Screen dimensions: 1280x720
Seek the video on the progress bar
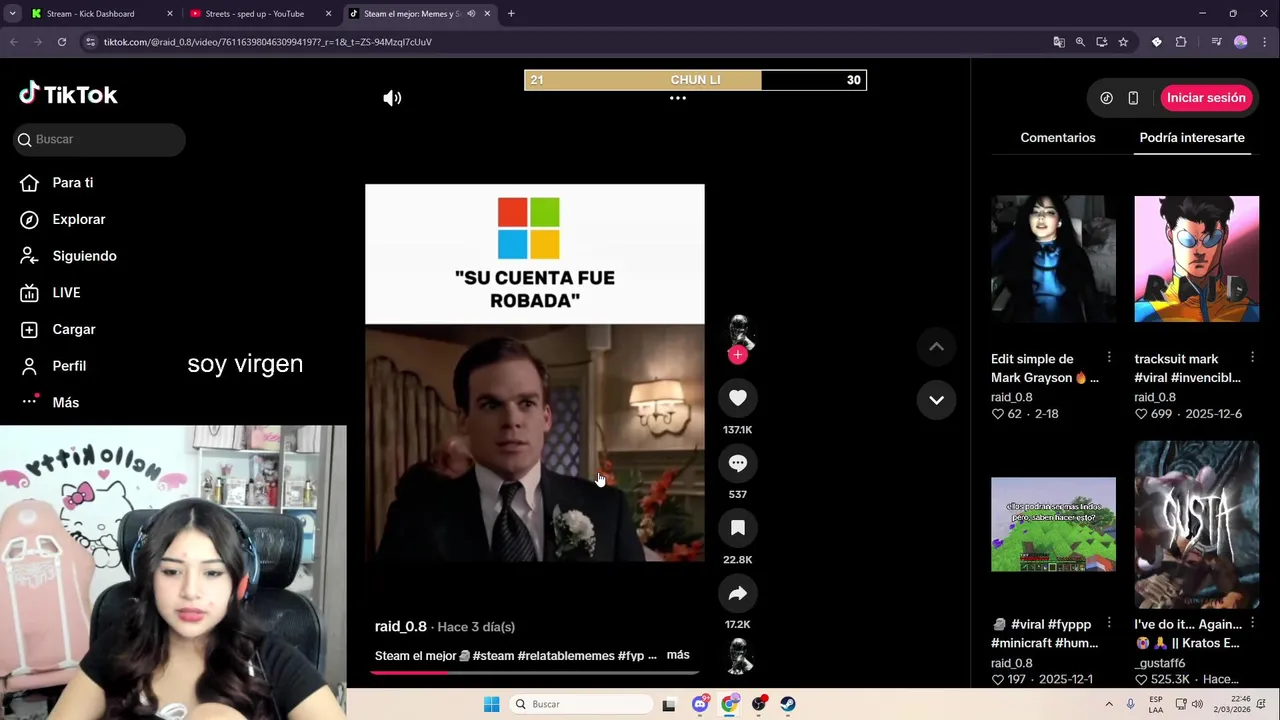tap(535, 672)
